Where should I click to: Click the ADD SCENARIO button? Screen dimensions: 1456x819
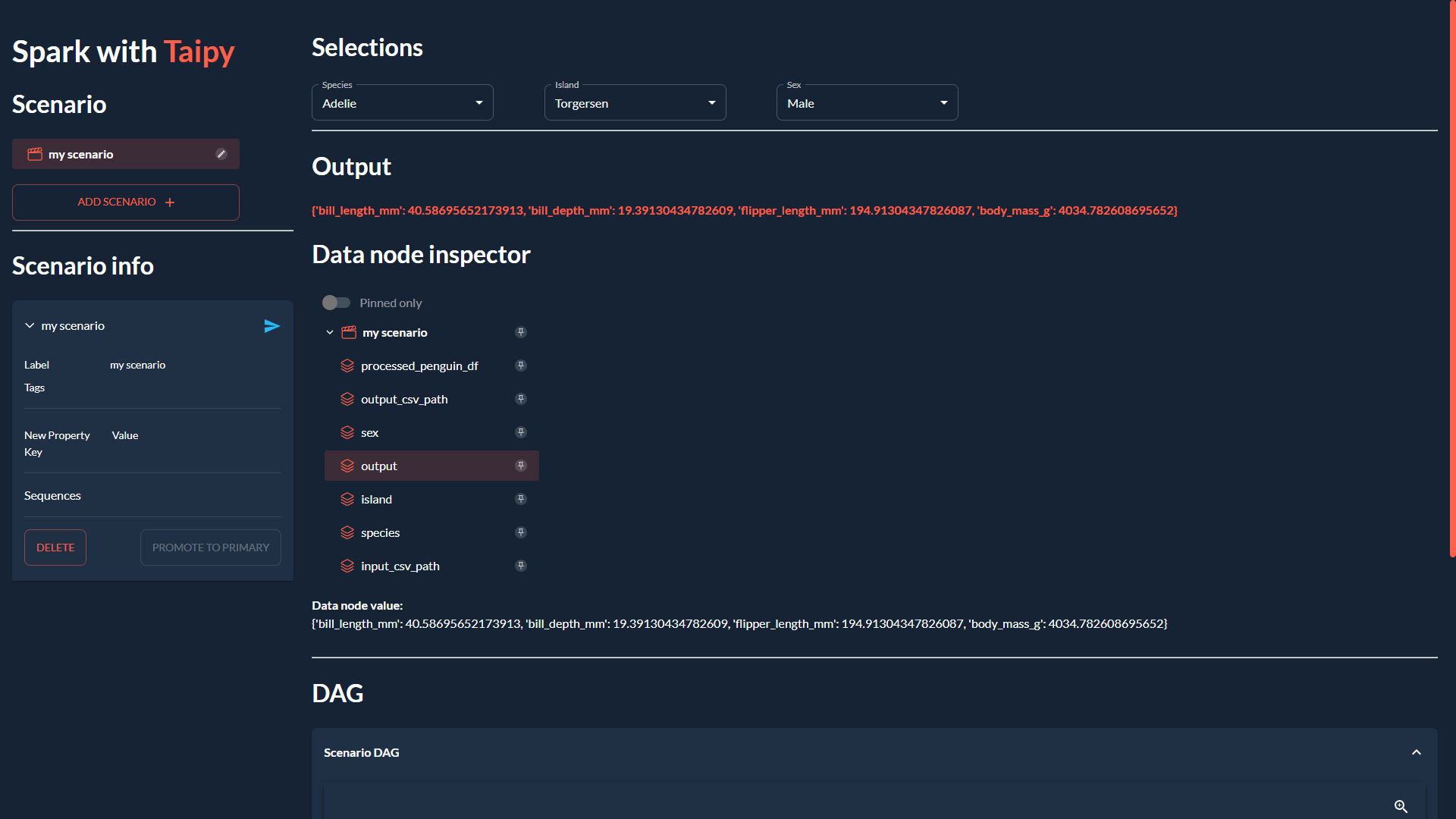coord(126,202)
